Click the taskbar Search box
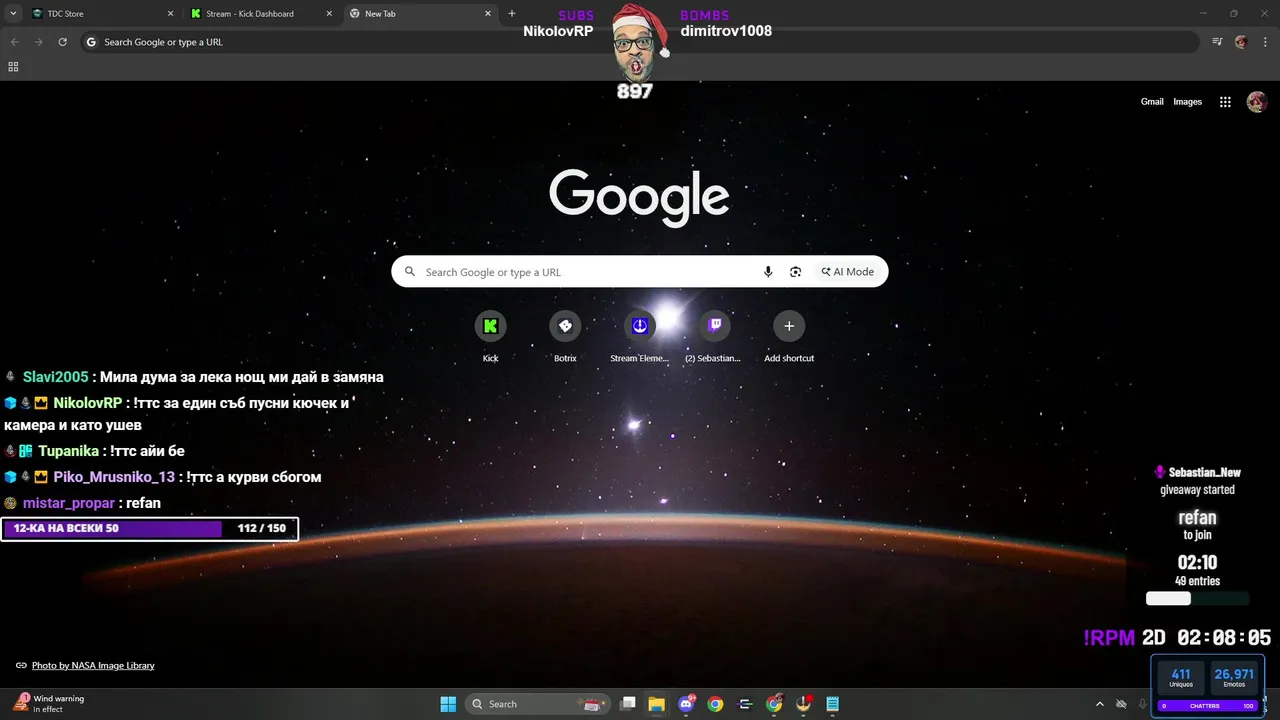 (539, 704)
